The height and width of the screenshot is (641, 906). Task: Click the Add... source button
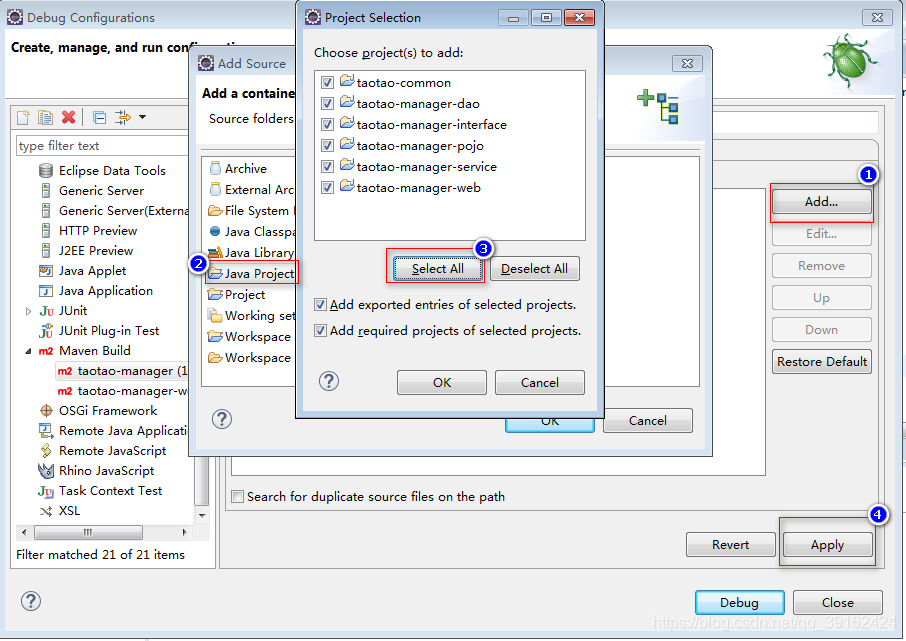click(821, 202)
